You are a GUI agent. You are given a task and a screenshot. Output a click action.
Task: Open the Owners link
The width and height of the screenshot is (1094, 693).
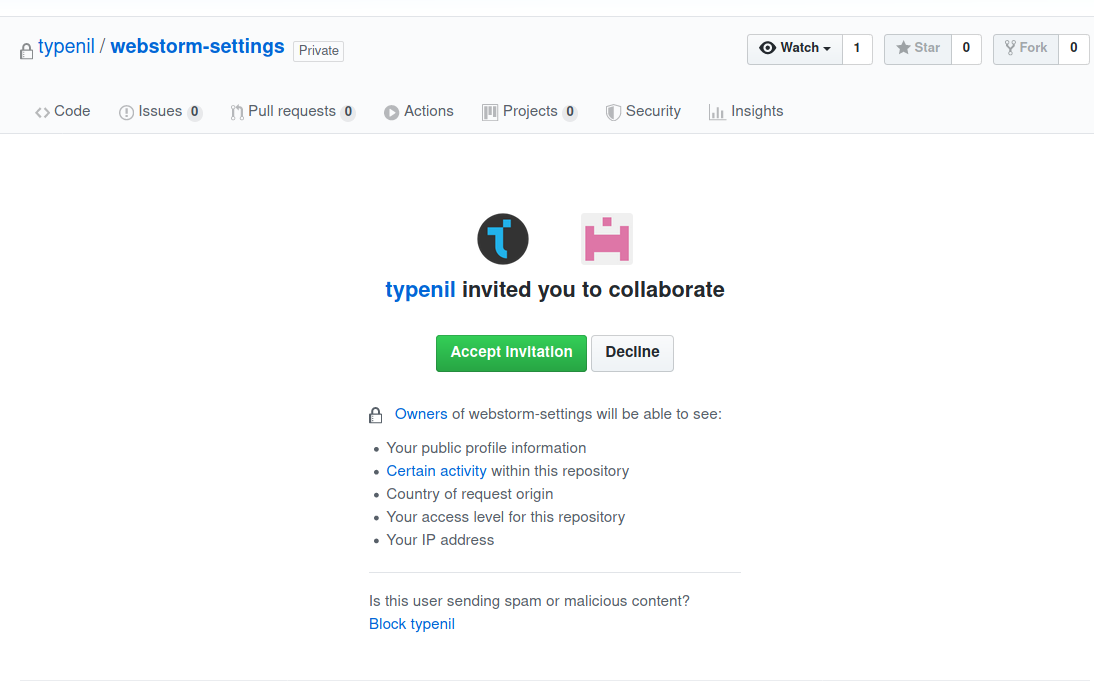(x=421, y=414)
